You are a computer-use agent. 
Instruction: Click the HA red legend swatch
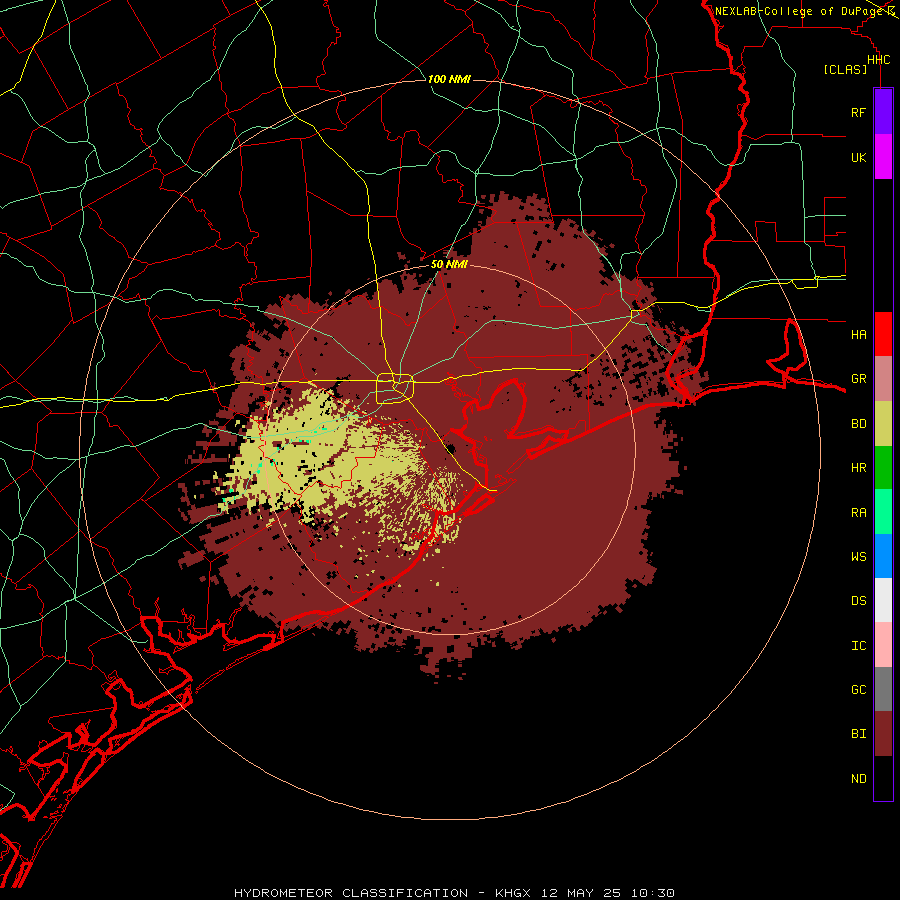tap(883, 334)
